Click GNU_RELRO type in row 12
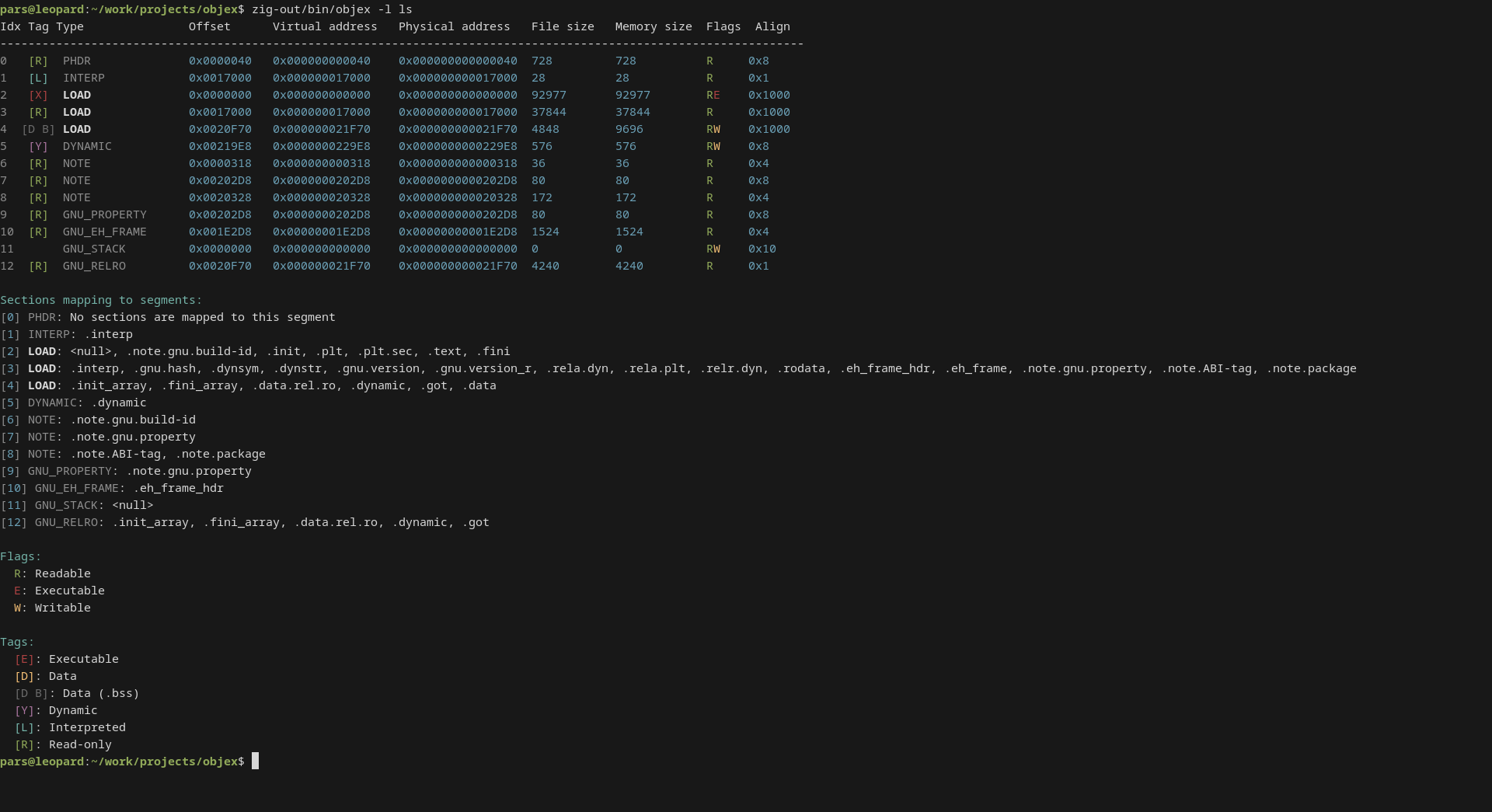Viewport: 1492px width, 812px height. [94, 266]
